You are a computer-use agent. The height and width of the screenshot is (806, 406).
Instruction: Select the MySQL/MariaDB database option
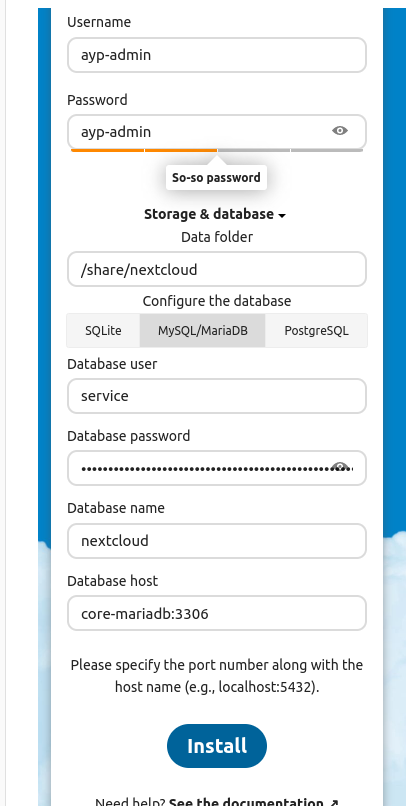click(202, 331)
